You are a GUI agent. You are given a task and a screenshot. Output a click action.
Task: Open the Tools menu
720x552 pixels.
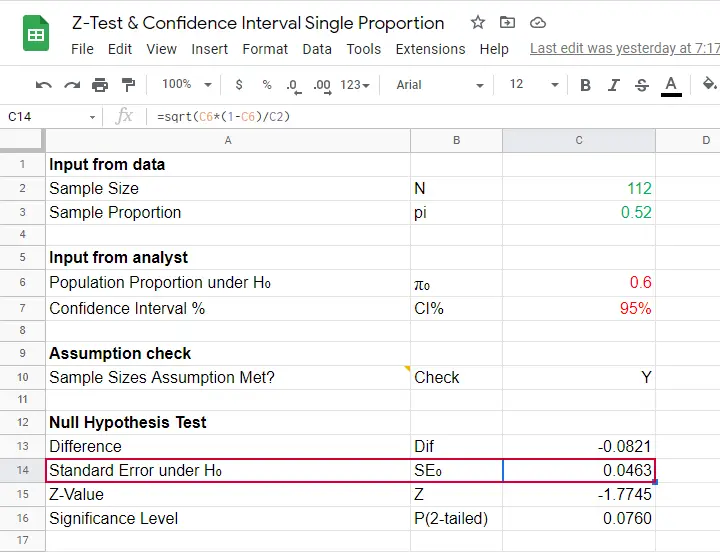pyautogui.click(x=364, y=49)
